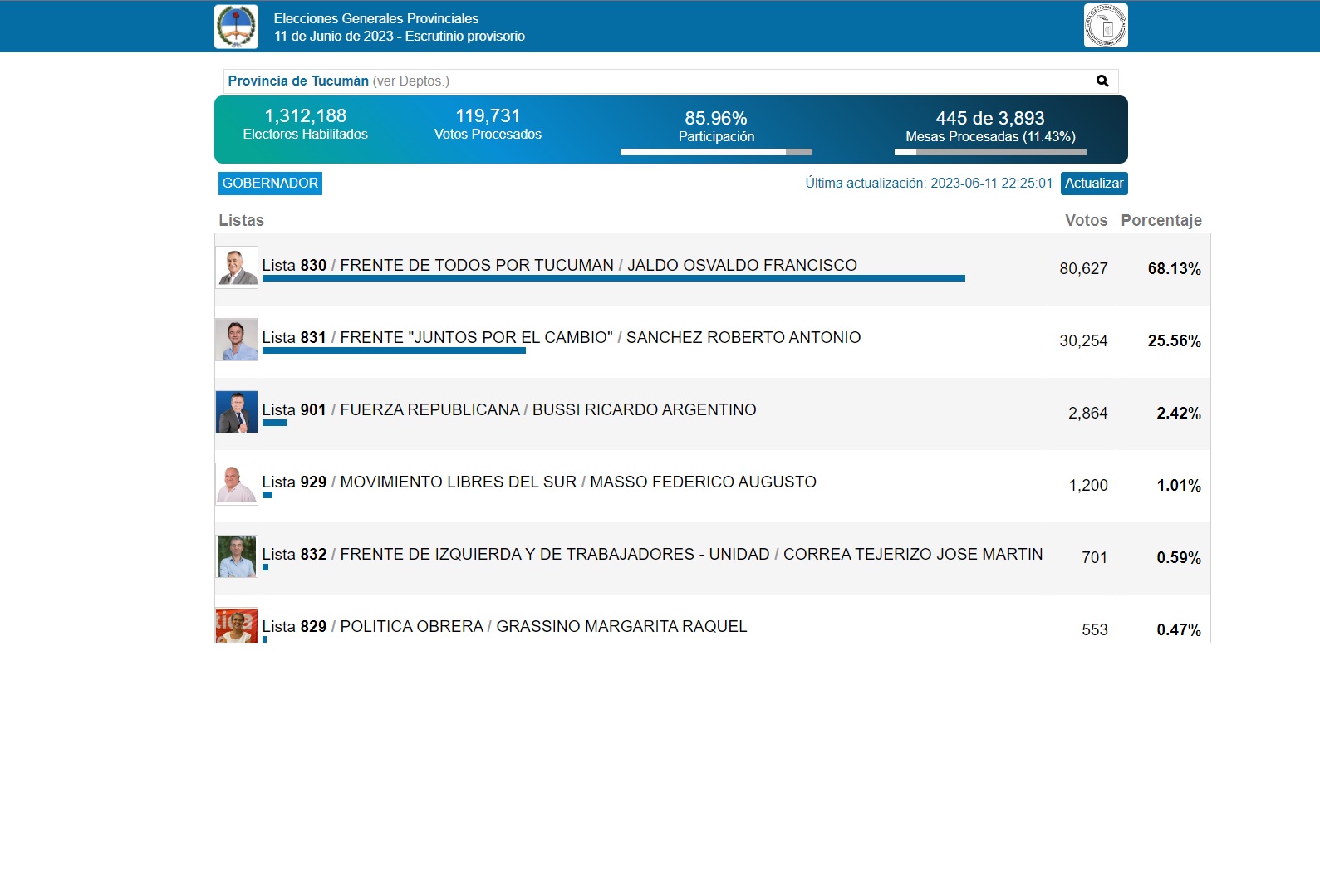Click the 2,864 votes value
Viewport: 1320px width, 896px height.
(x=1088, y=414)
